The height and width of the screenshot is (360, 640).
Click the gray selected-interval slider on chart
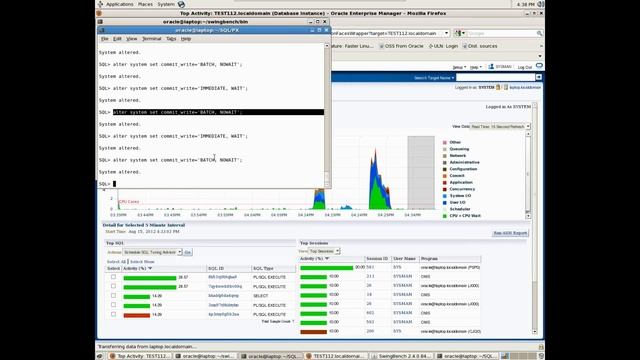click(x=421, y=172)
